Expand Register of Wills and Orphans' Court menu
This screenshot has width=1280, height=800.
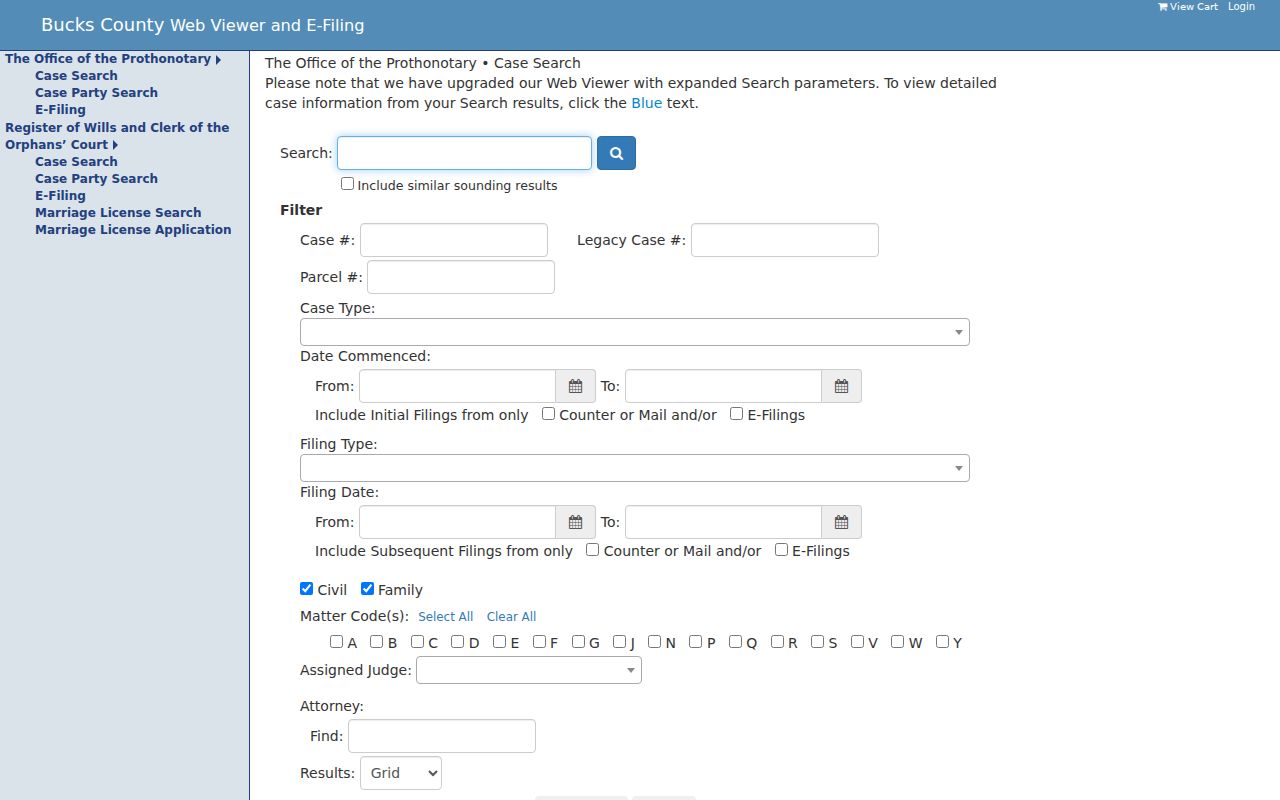tap(117, 136)
